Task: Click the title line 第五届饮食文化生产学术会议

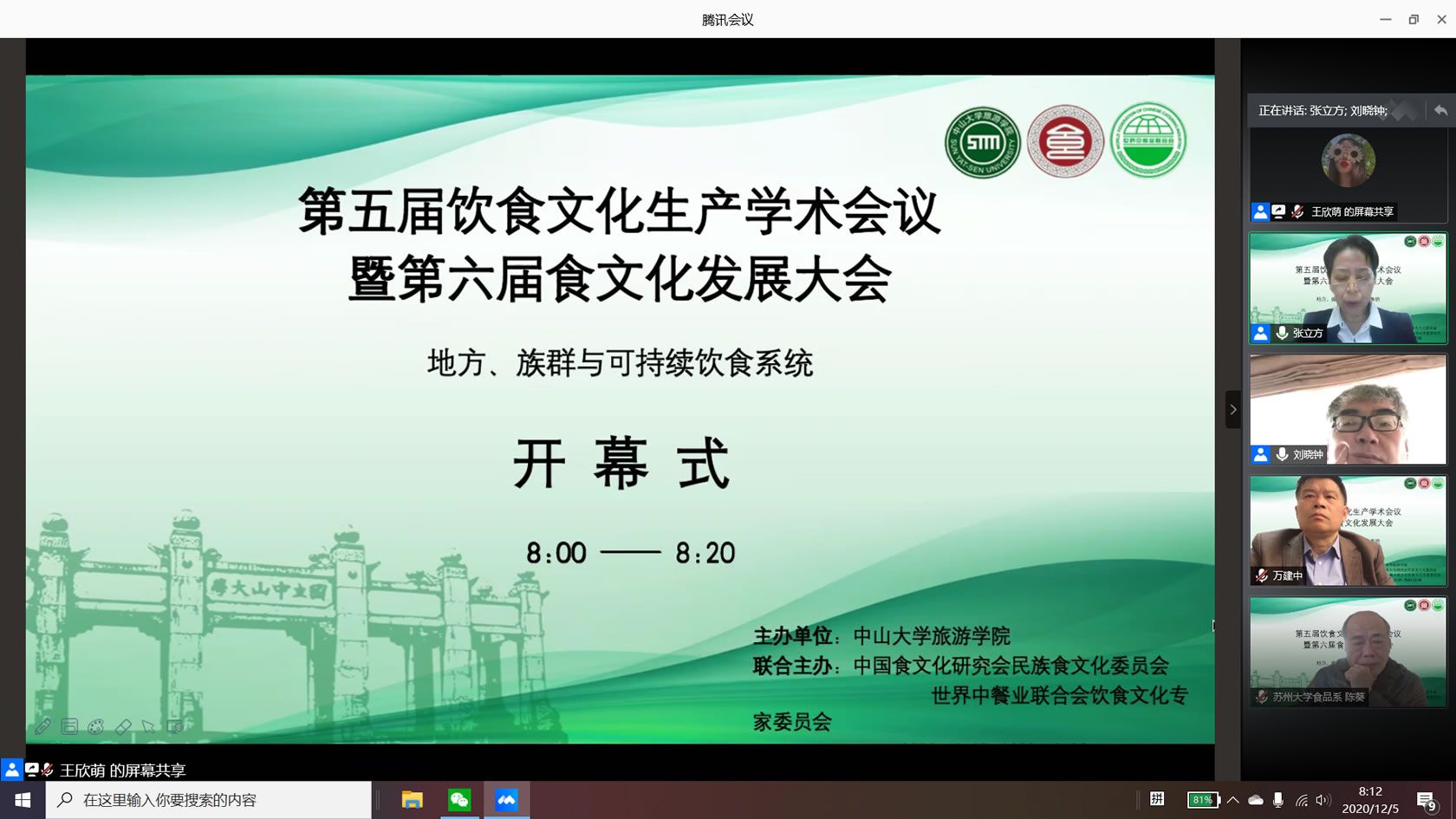Action: pyautogui.click(x=620, y=211)
